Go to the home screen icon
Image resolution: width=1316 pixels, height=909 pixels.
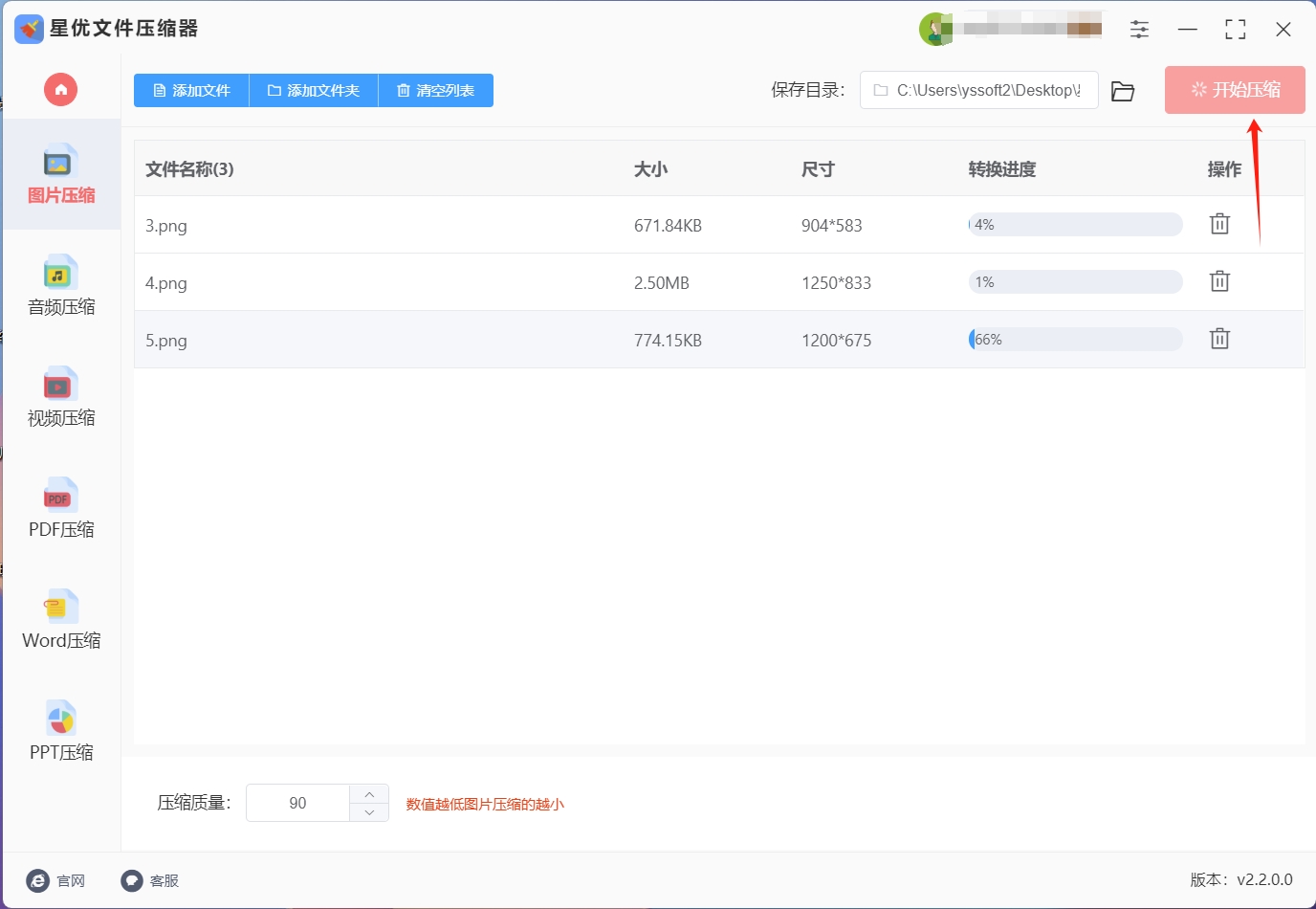(x=60, y=90)
